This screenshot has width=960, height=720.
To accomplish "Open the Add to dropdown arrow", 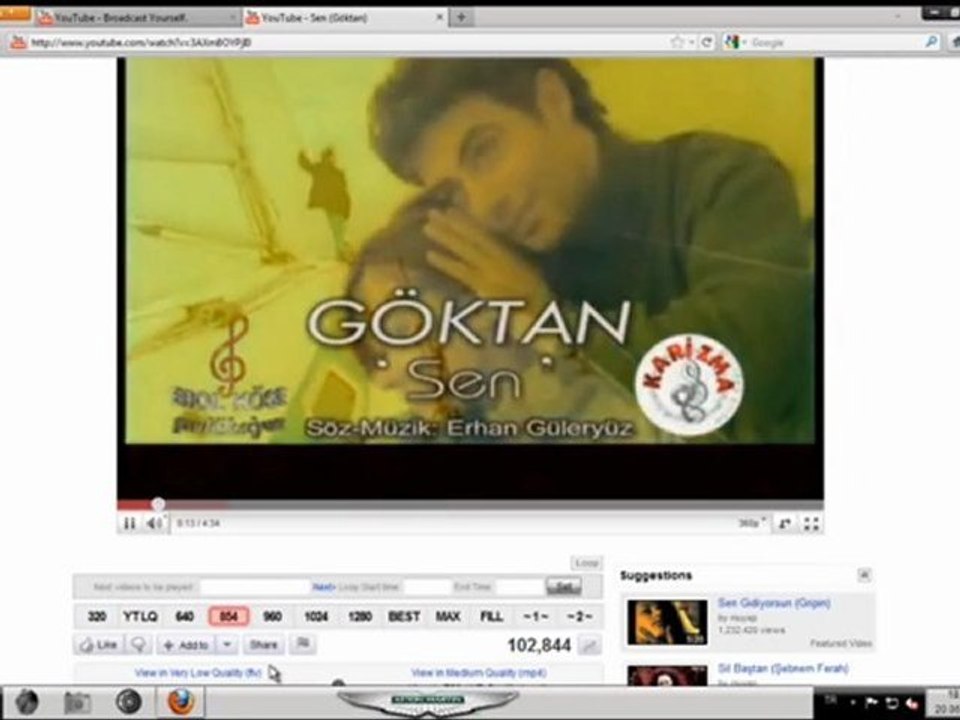I will click(227, 645).
